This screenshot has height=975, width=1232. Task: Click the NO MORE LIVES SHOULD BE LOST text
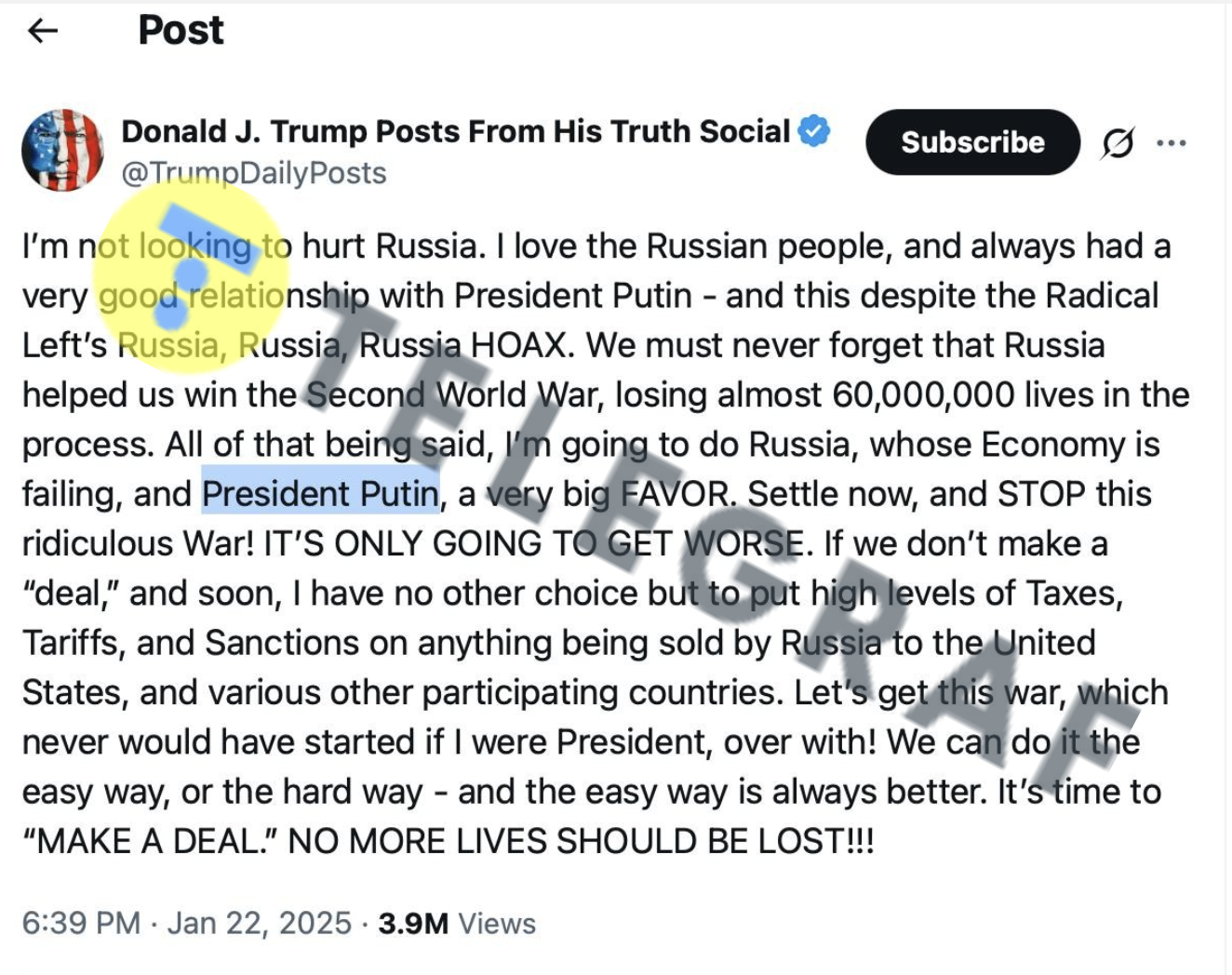click(x=581, y=841)
